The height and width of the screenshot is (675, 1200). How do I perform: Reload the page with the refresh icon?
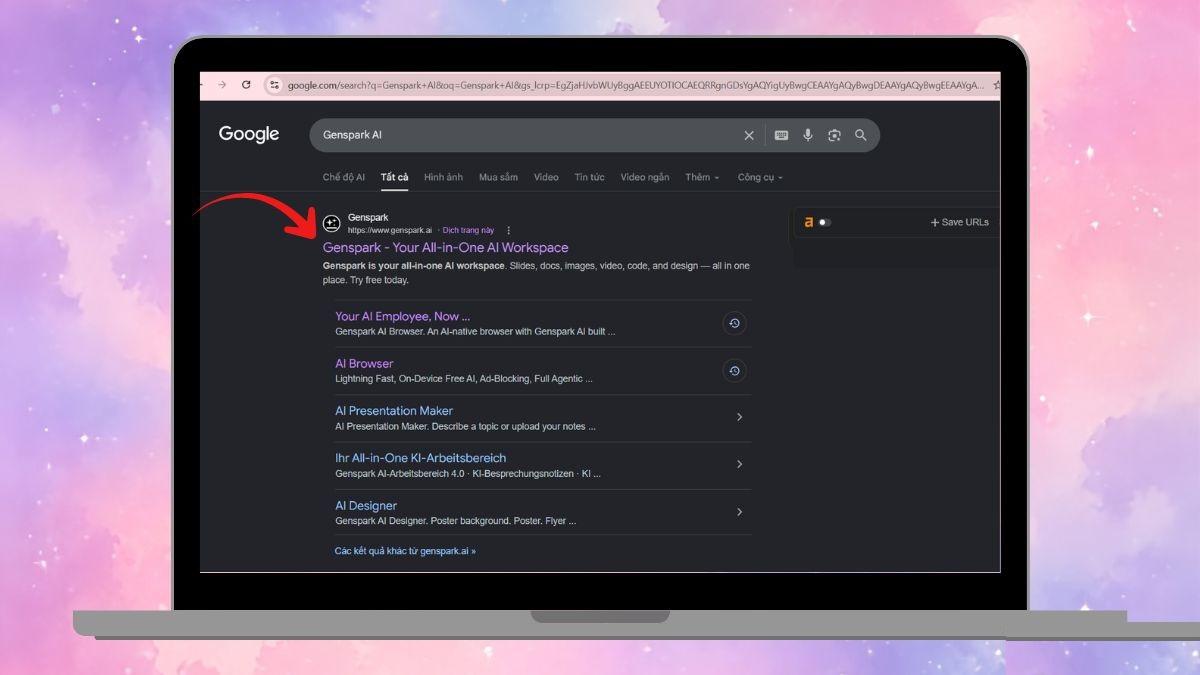[x=246, y=85]
